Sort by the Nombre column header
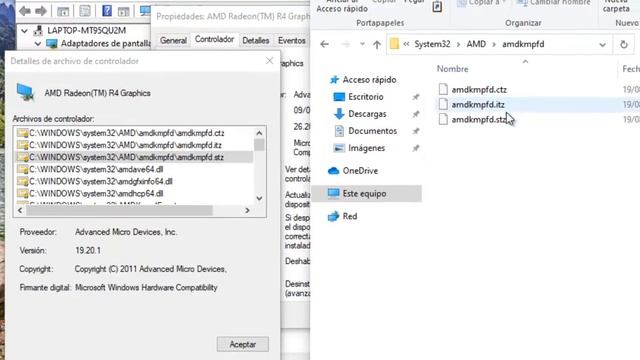Viewport: 640px width, 360px height. tap(452, 69)
